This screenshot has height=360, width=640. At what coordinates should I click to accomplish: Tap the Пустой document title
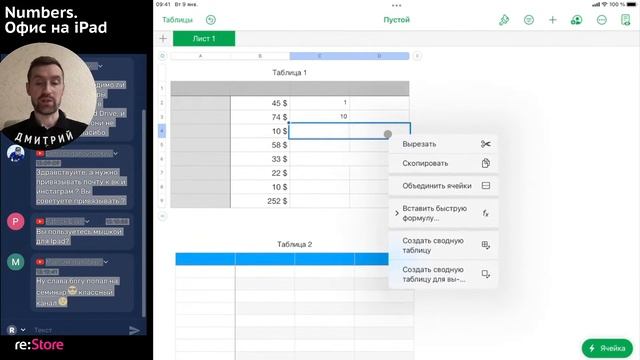396,20
